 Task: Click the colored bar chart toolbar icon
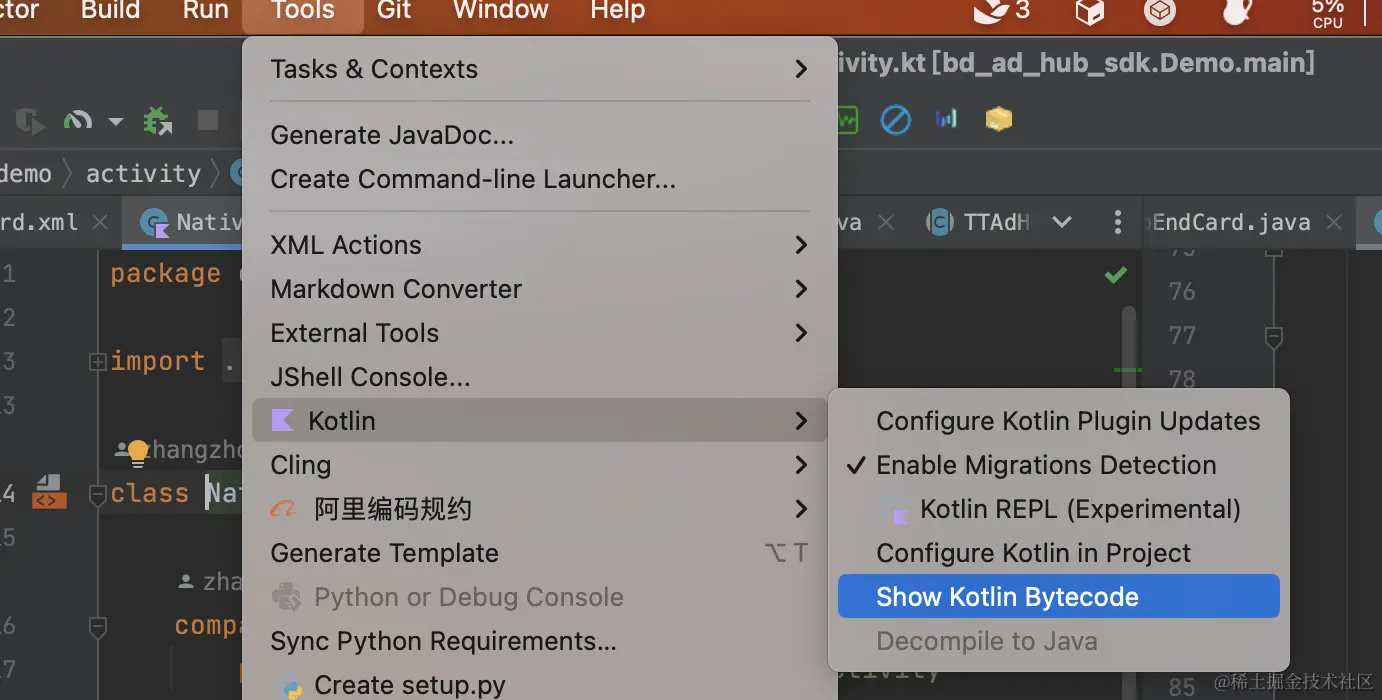pos(946,120)
